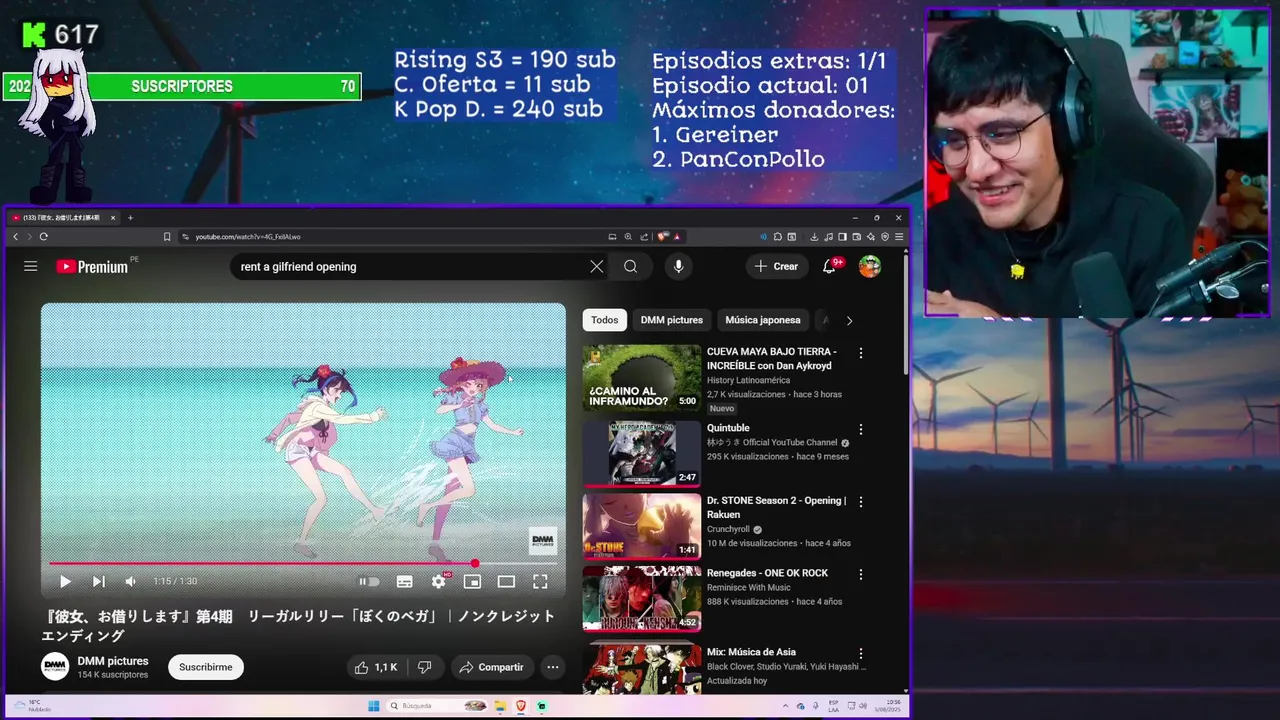Click the DMM pictures watermark in the video
The width and height of the screenshot is (1280, 720).
542,541
